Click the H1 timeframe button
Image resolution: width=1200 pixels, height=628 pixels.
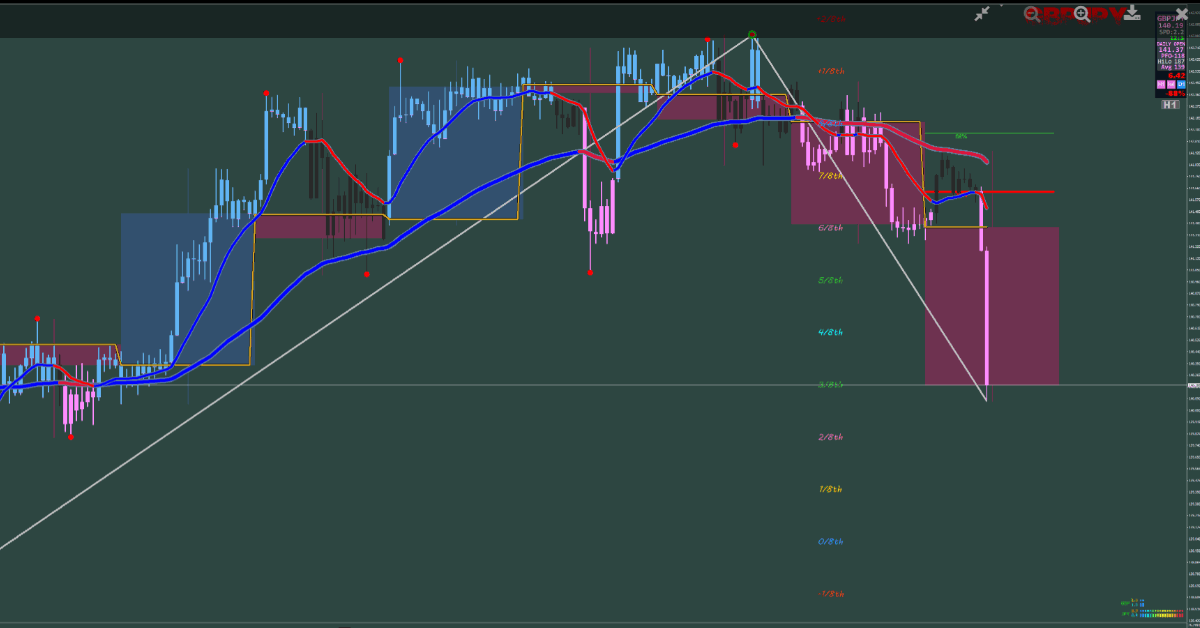(x=1170, y=104)
